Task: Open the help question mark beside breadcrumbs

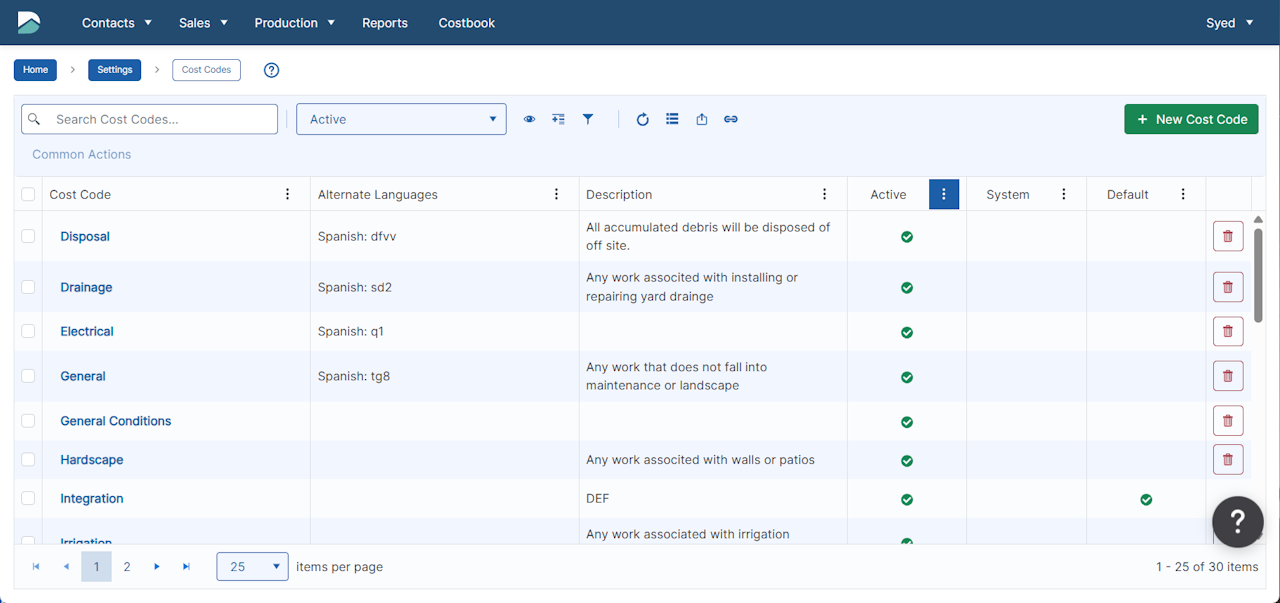Action: click(271, 70)
